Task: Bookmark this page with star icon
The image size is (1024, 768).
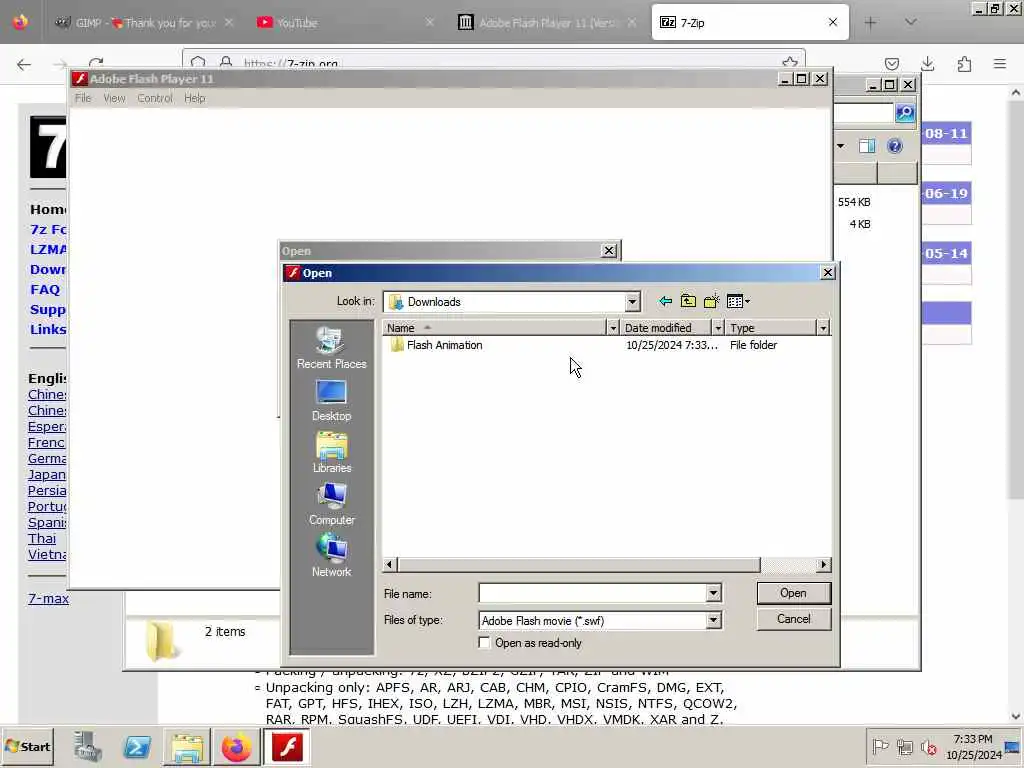Action: [790, 63]
